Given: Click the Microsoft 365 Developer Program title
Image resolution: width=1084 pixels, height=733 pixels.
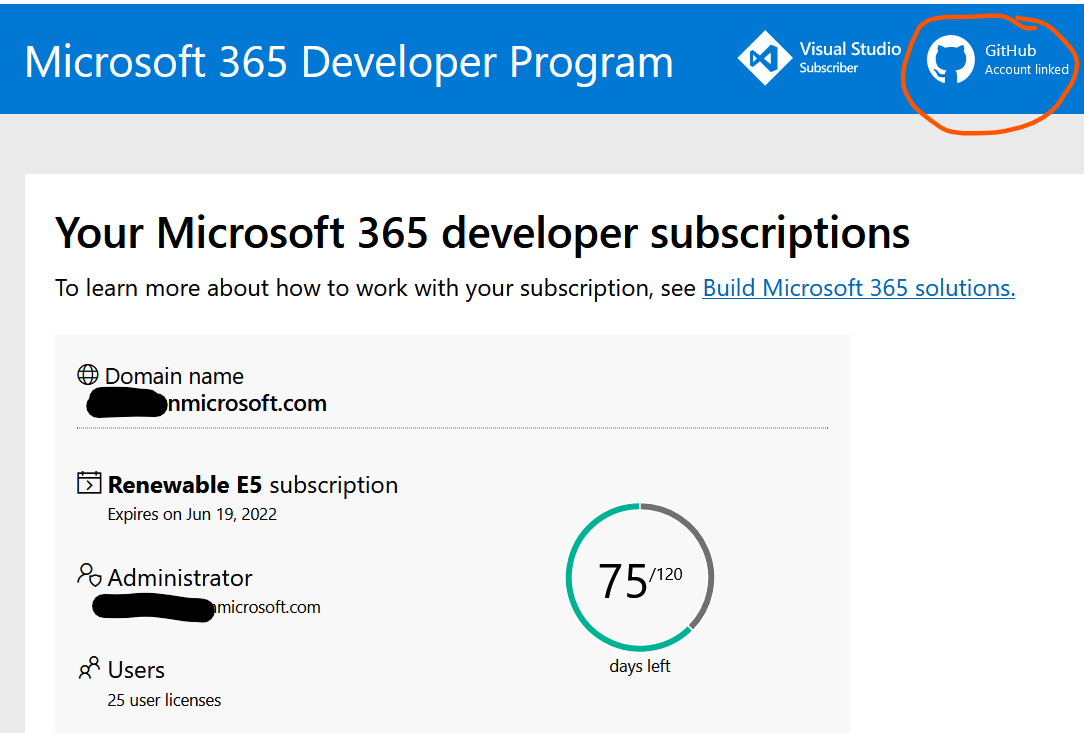Looking at the screenshot, I should pos(348,62).
